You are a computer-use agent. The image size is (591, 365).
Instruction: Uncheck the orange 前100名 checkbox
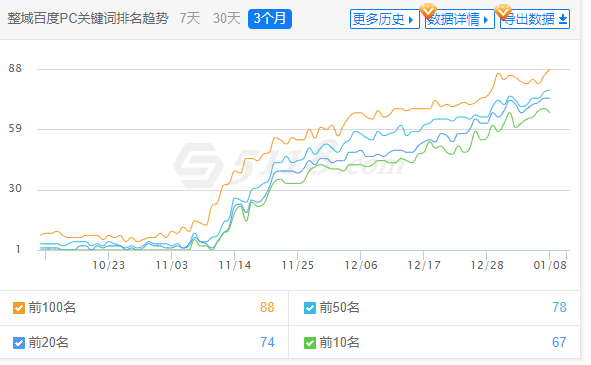pyautogui.click(x=19, y=308)
